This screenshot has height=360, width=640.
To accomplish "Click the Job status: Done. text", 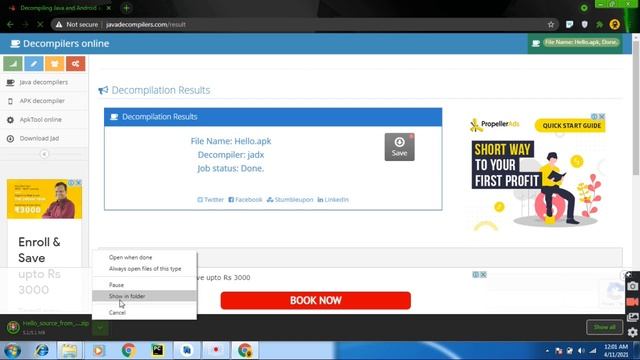I will pyautogui.click(x=231, y=168).
